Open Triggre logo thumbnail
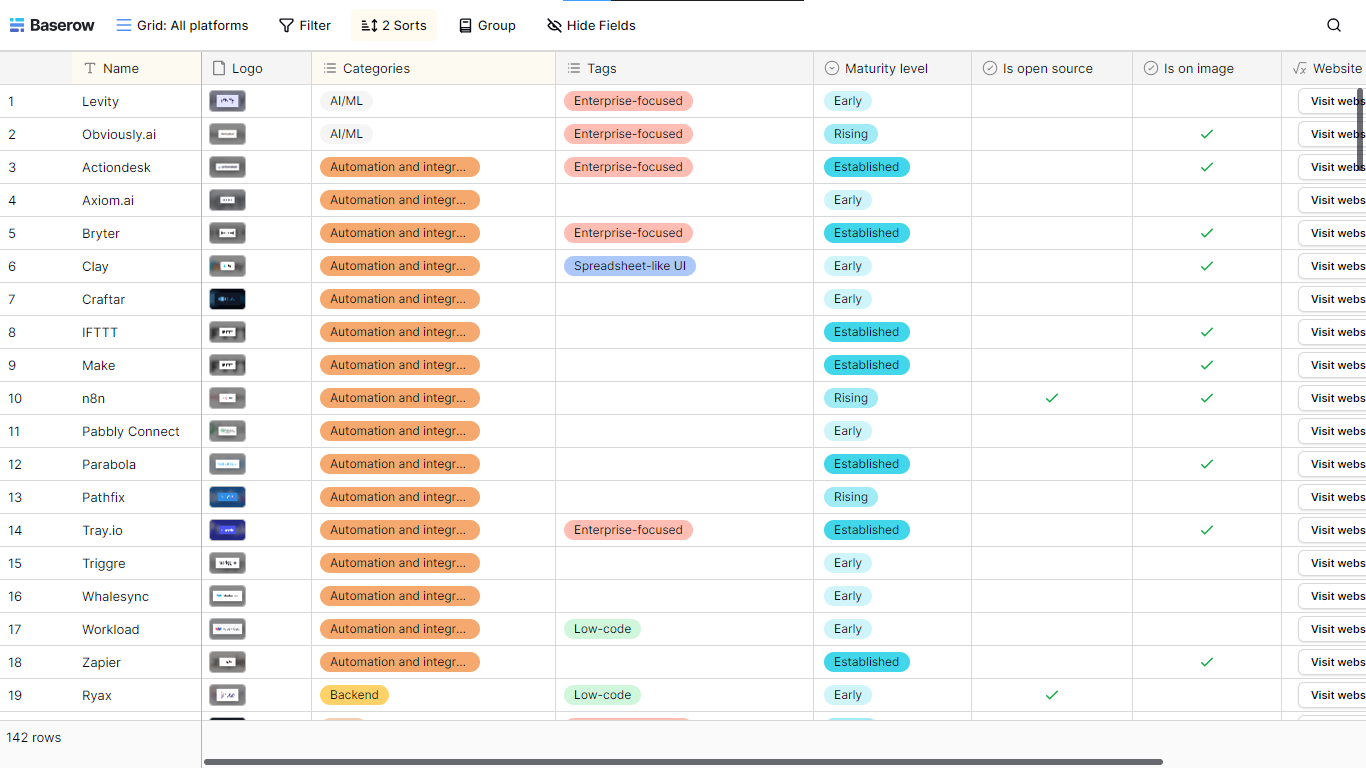The width and height of the screenshot is (1366, 768). [x=227, y=563]
